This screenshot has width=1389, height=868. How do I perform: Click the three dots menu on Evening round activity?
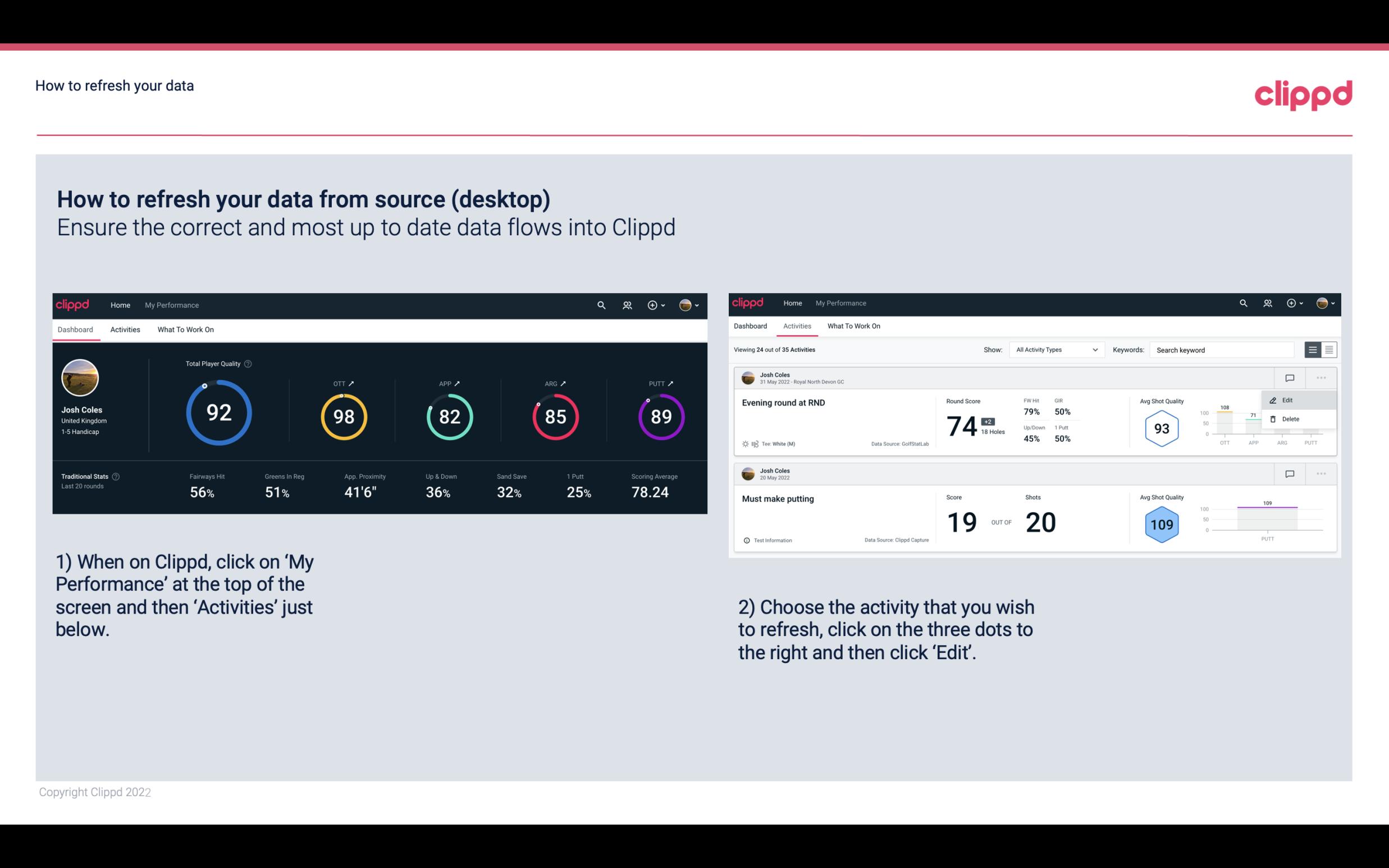(x=1318, y=378)
